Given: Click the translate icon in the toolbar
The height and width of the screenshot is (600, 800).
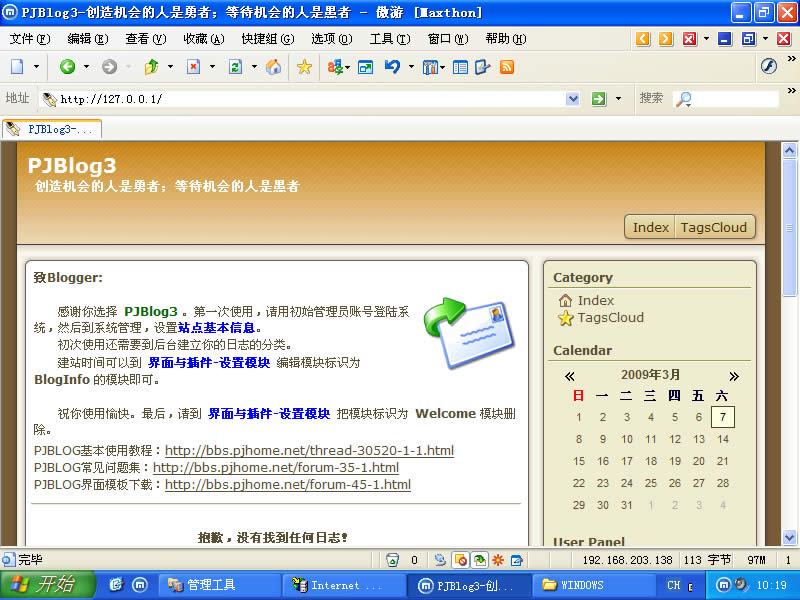Looking at the screenshot, I should coord(335,67).
